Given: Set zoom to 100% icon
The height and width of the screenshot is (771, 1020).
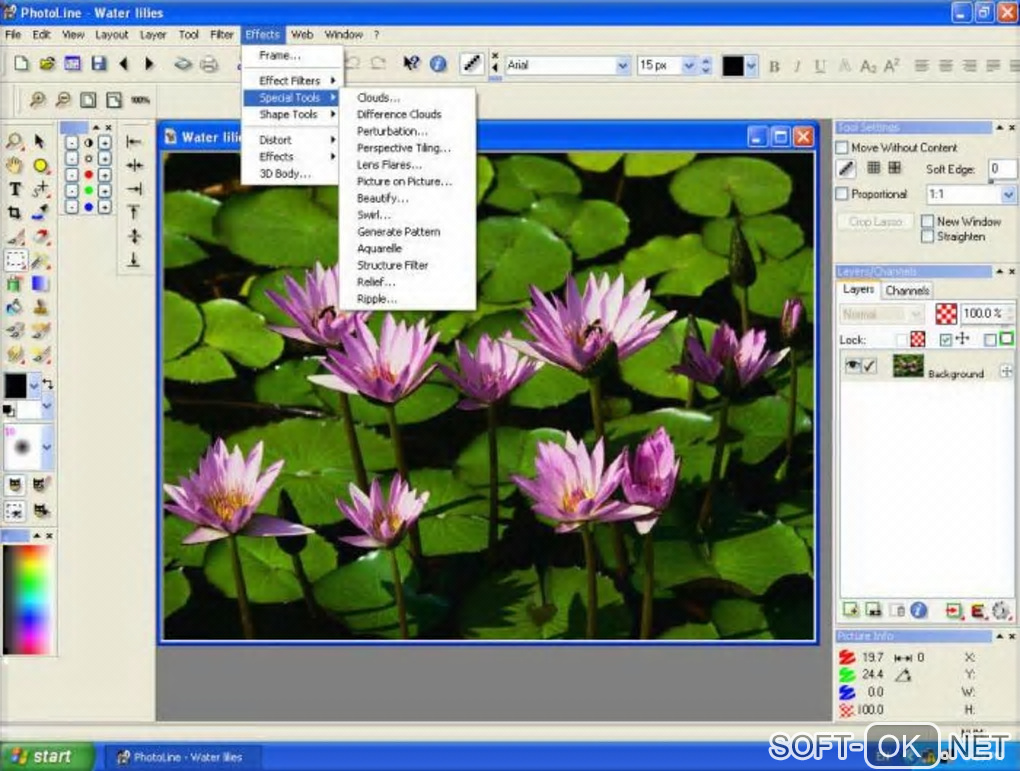Looking at the screenshot, I should point(141,100).
